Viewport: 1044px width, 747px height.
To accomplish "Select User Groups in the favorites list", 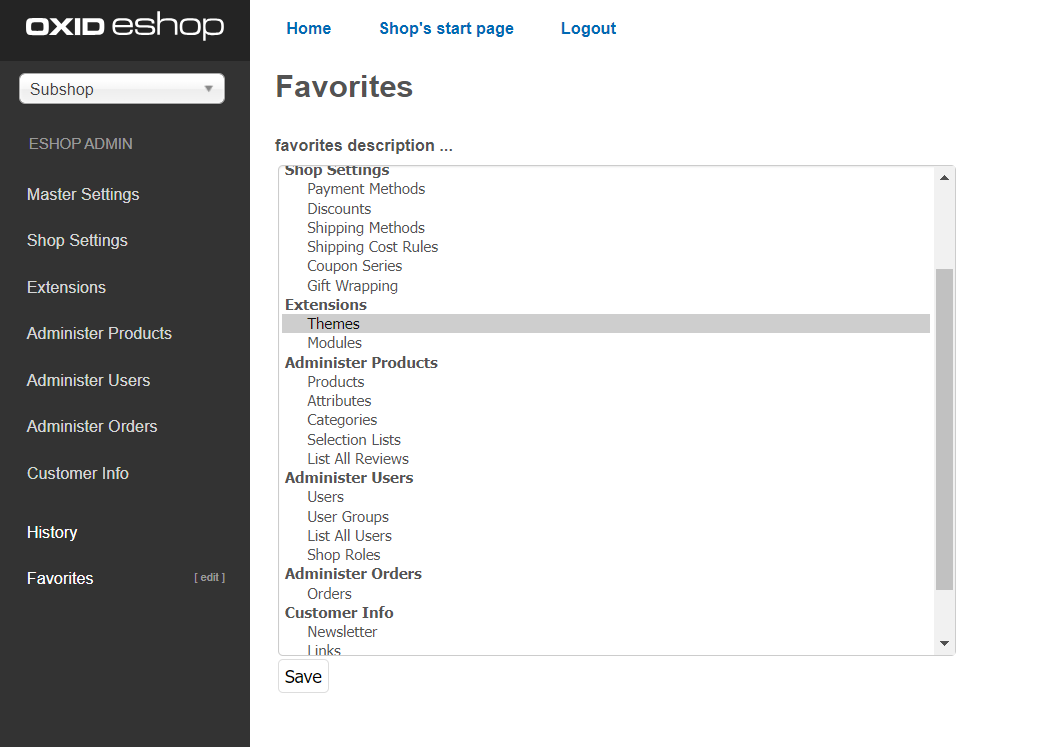I will click(x=348, y=517).
